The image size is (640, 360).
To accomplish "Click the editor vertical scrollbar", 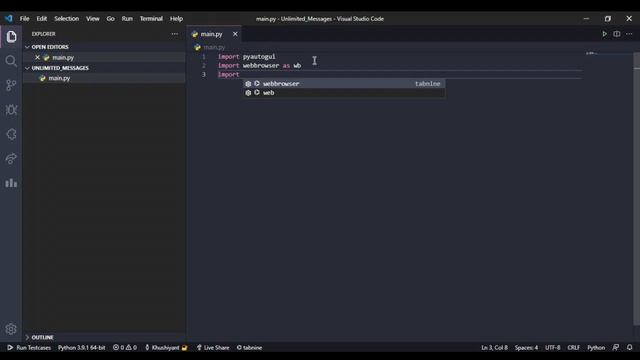I will (x=636, y=190).
